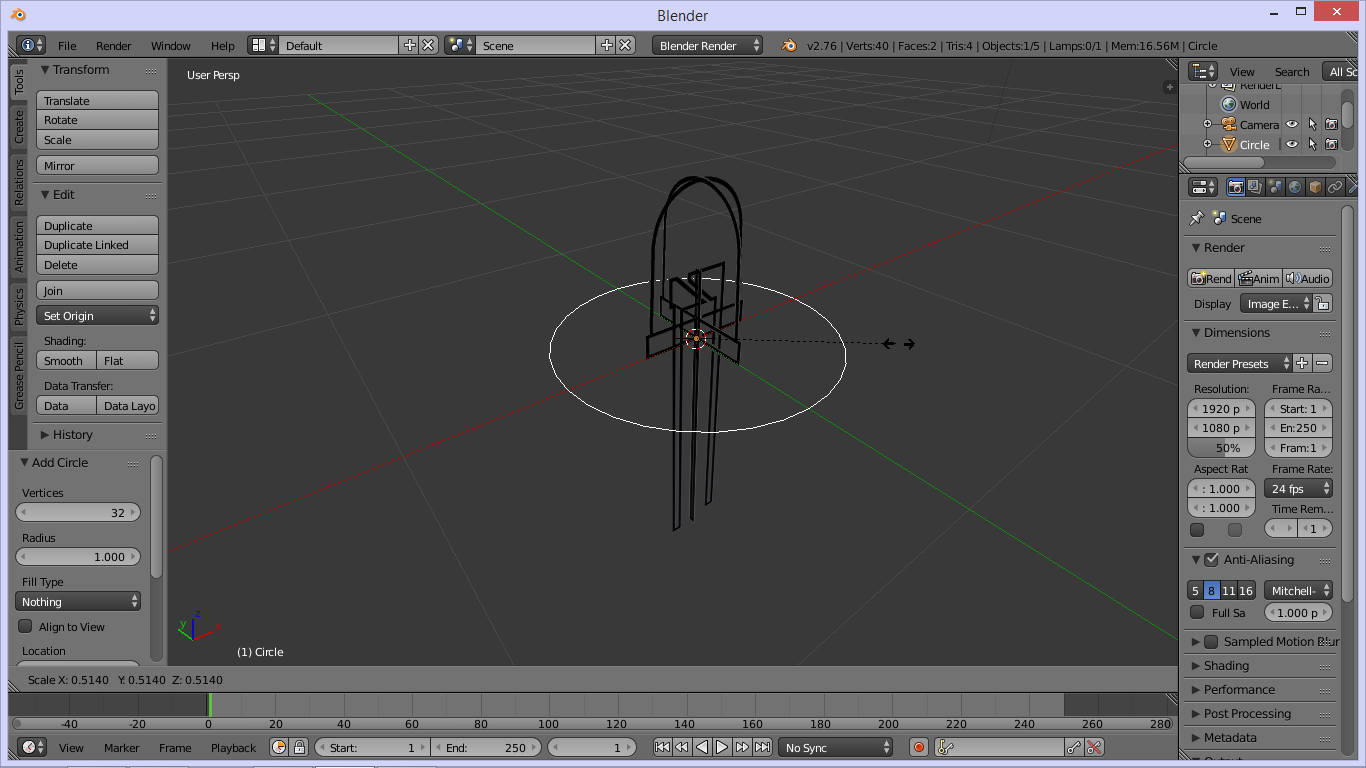Image resolution: width=1366 pixels, height=768 pixels.
Task: Click the Rotate button in Transform panel
Action: [x=97, y=120]
